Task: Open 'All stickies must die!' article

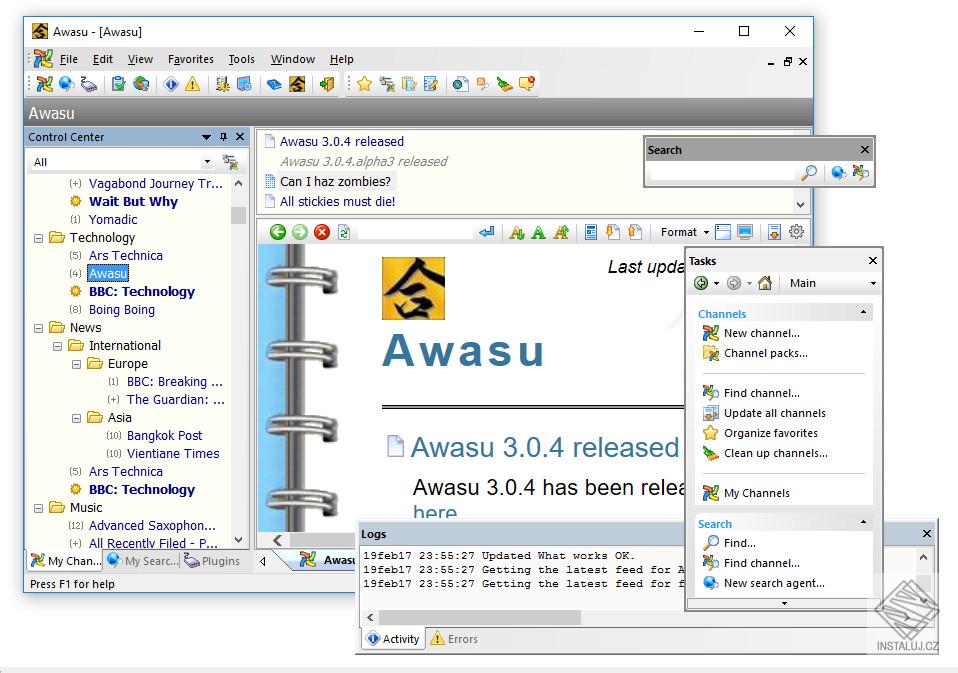Action: pos(337,202)
